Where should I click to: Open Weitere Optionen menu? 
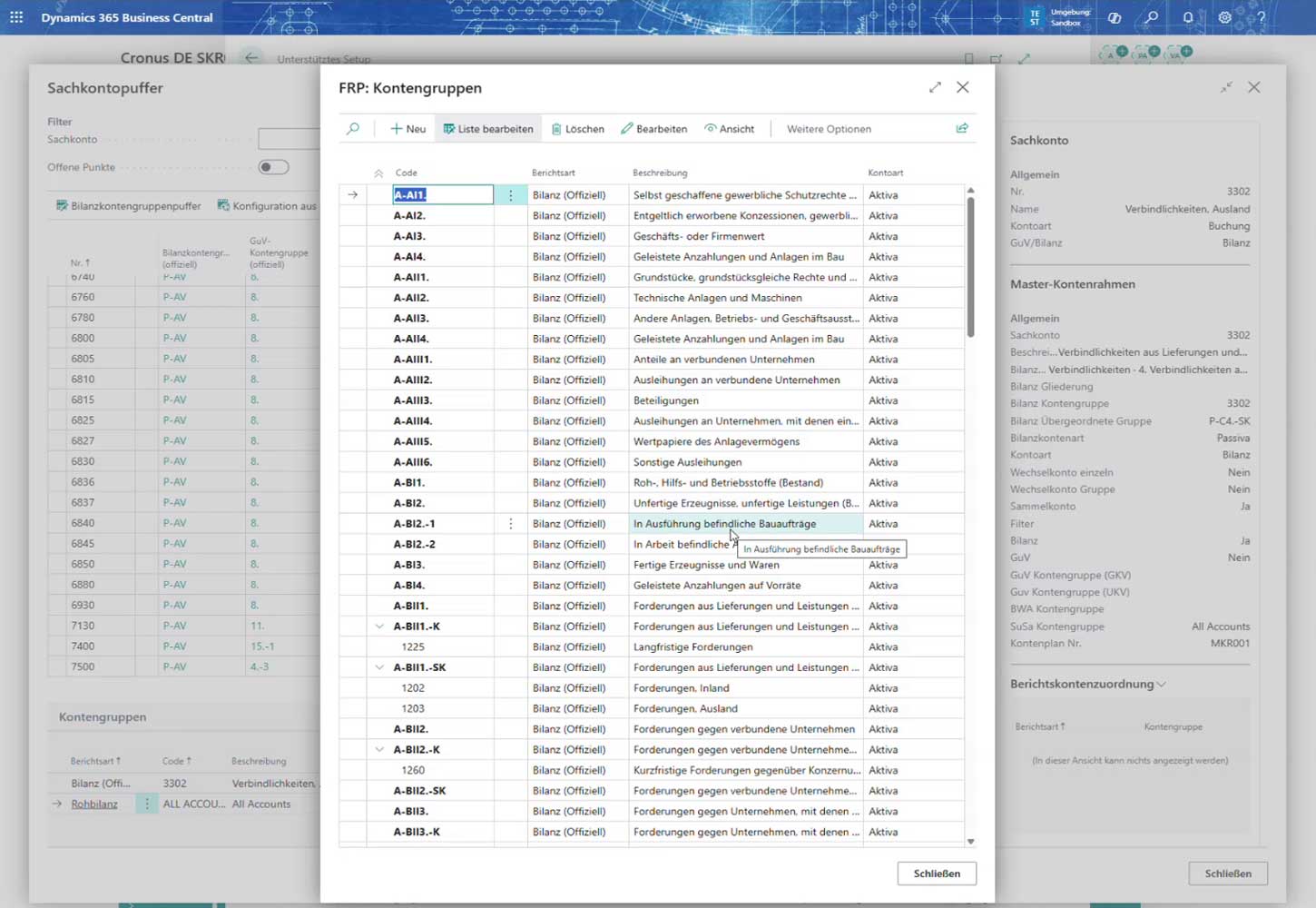829,129
